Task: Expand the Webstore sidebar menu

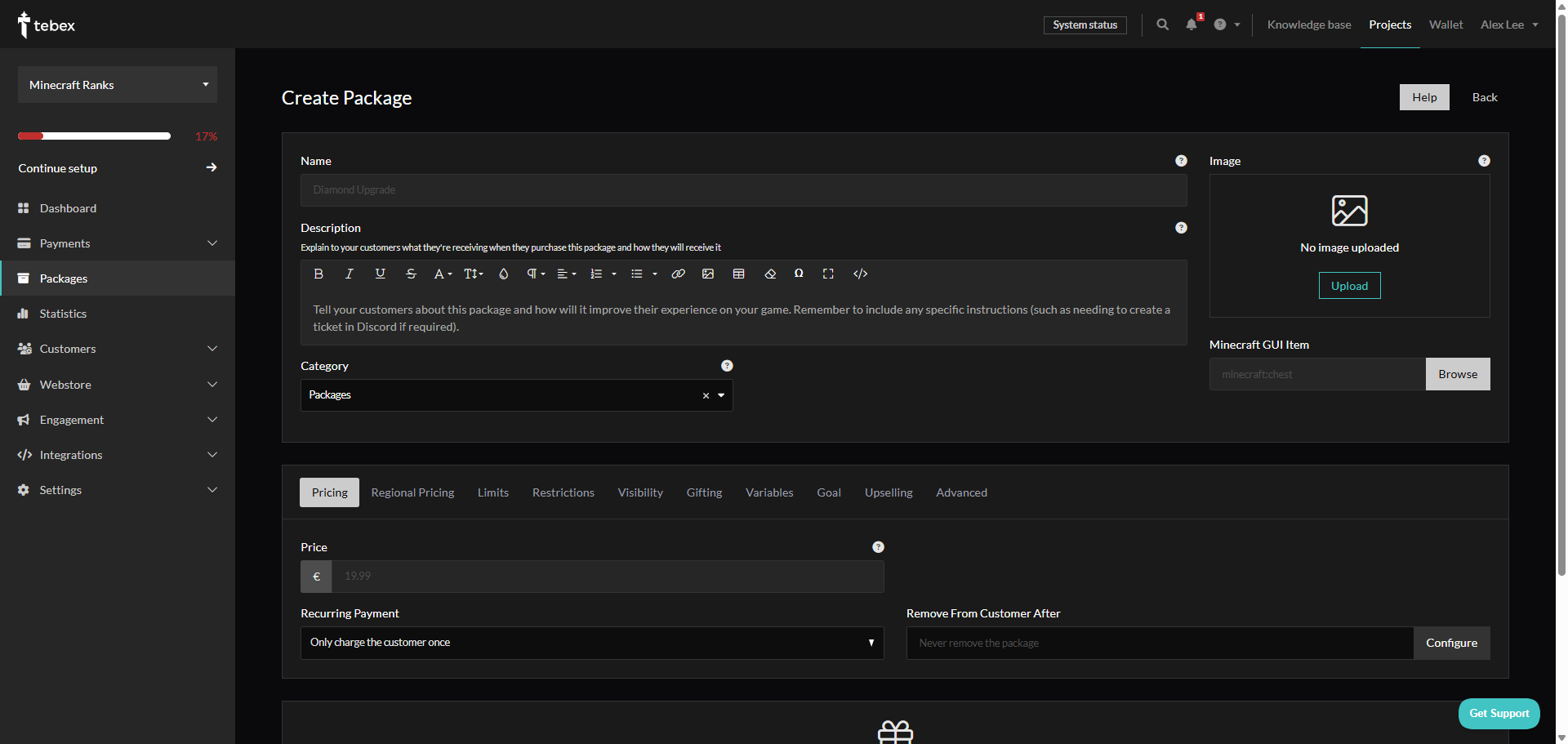Action: (x=212, y=385)
